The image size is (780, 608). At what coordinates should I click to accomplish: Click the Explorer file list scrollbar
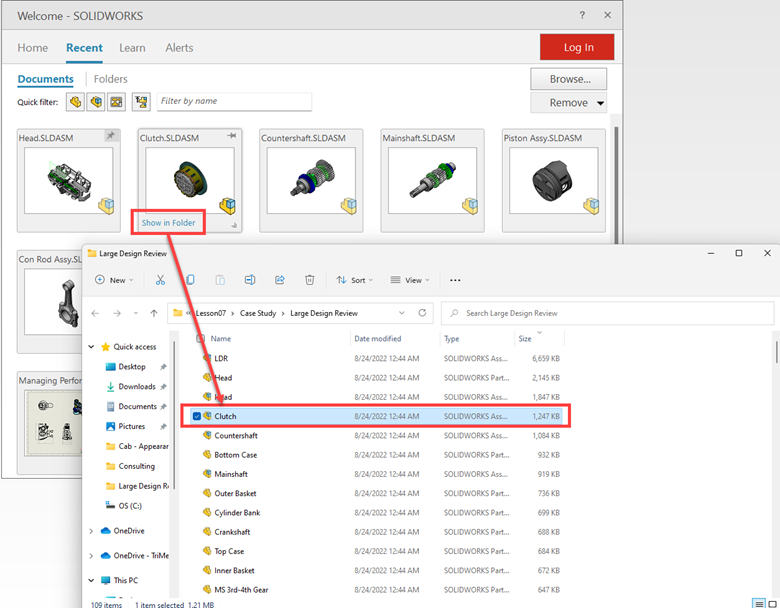point(776,352)
